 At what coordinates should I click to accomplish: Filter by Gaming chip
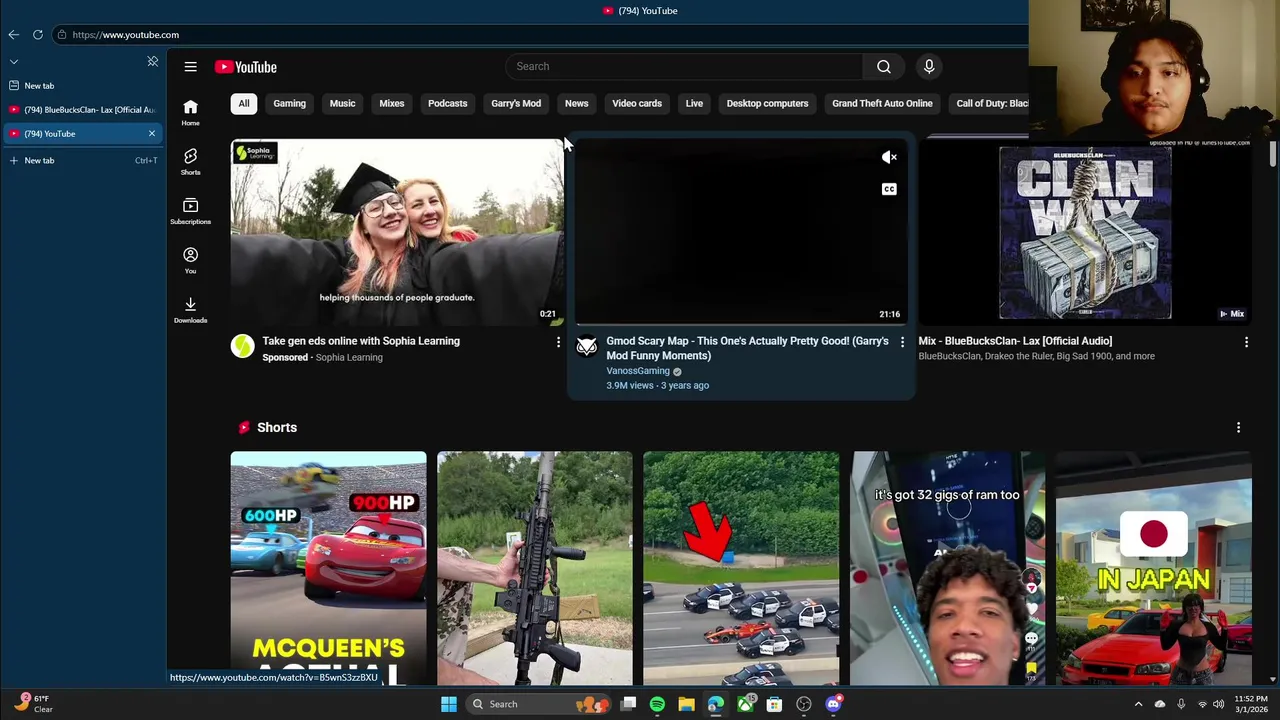[289, 103]
